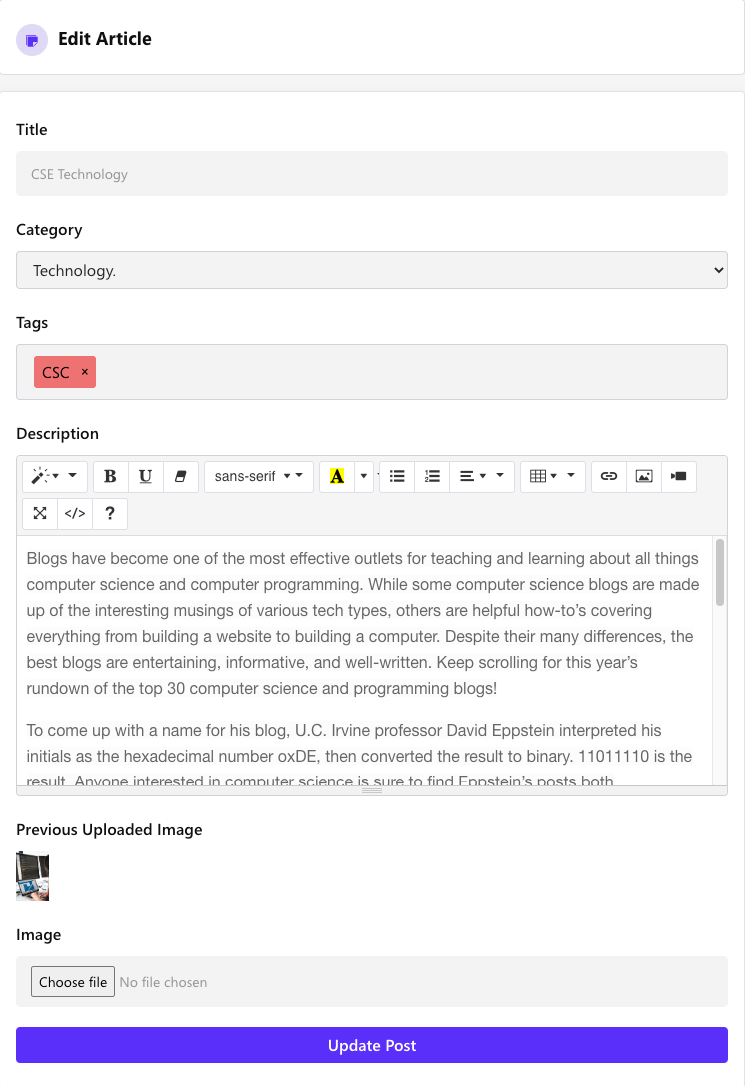Screen dimensions: 745x1086
Task: Toggle fullscreen mode for the editor
Action: click(x=40, y=513)
